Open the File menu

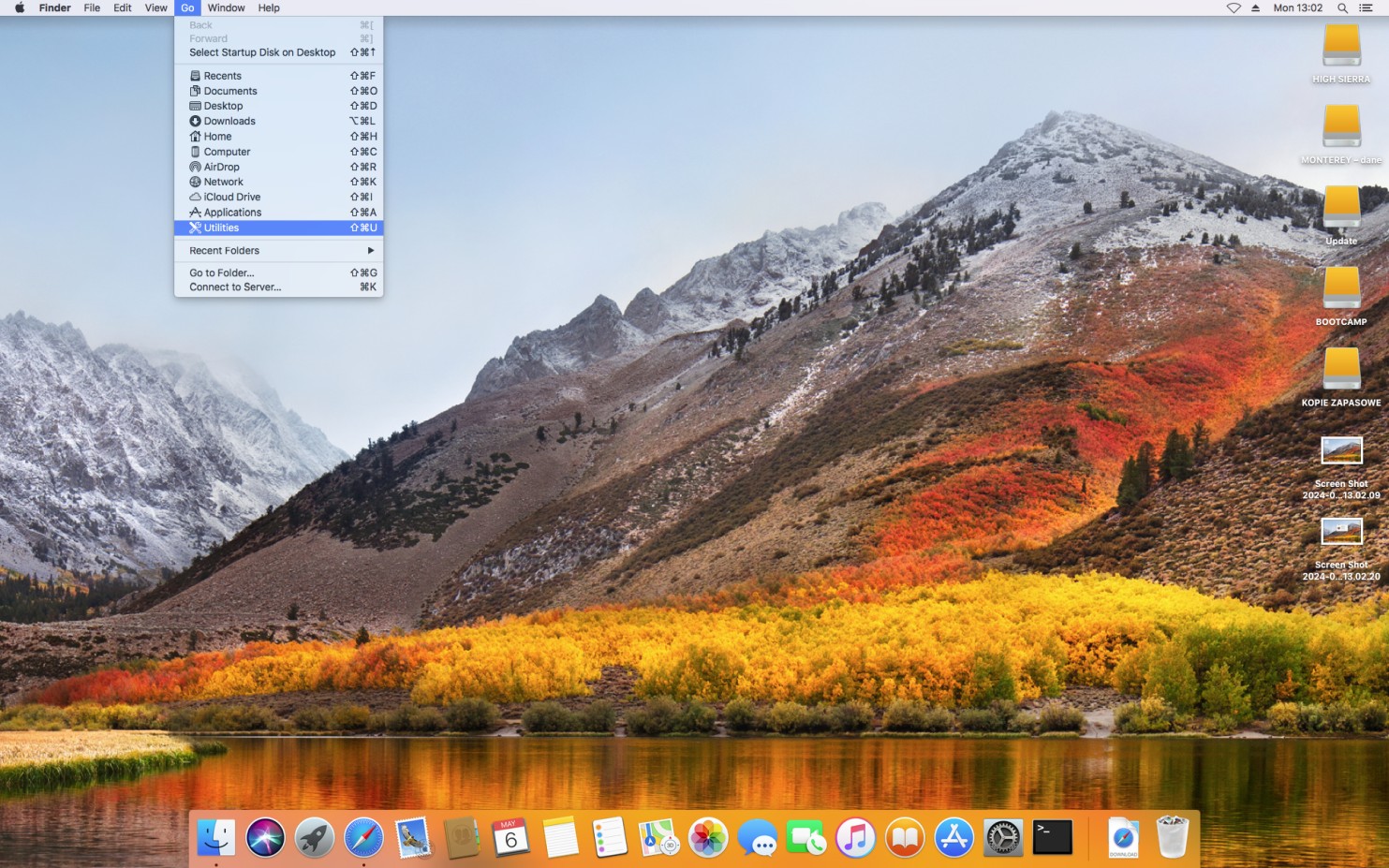click(92, 7)
